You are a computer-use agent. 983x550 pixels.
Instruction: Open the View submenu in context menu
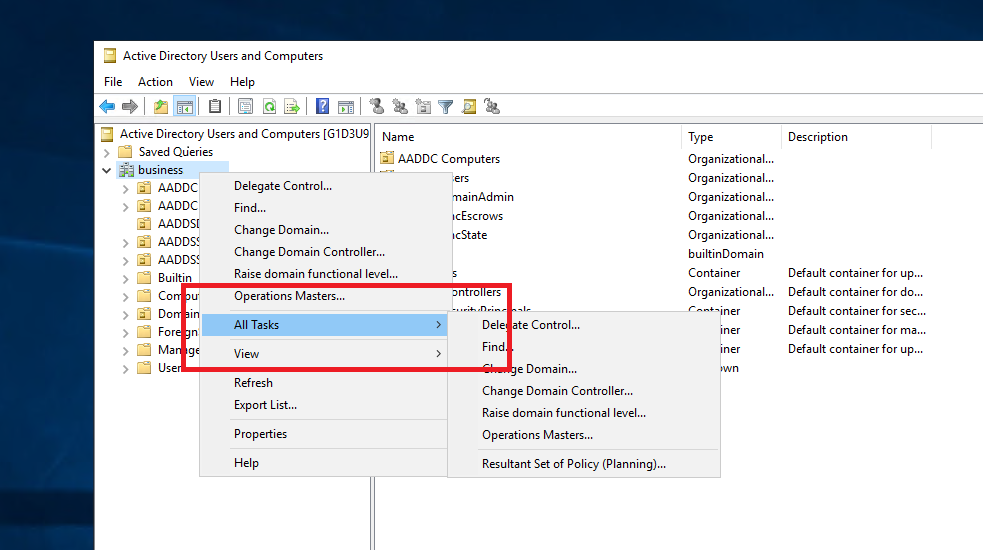[x=324, y=354]
